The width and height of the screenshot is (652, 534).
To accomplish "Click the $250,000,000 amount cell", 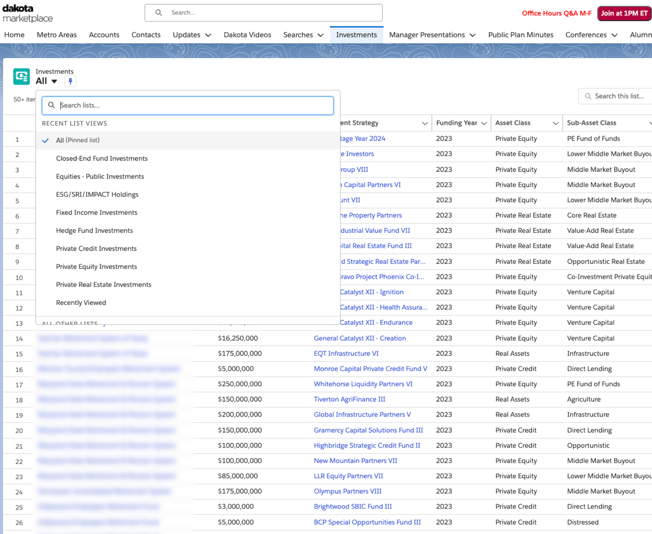I will 240,384.
